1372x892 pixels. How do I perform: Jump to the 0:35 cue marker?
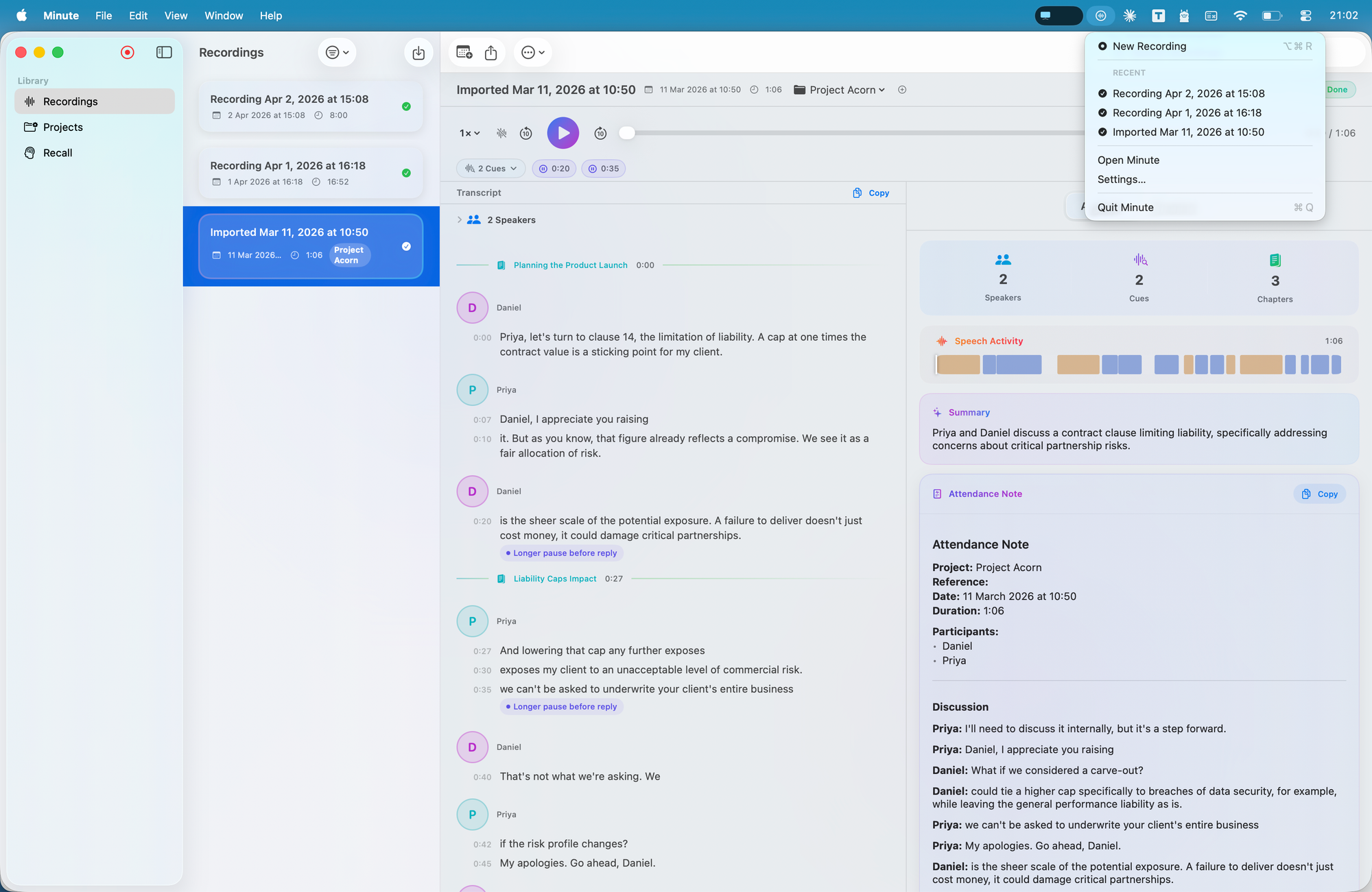[x=603, y=169]
